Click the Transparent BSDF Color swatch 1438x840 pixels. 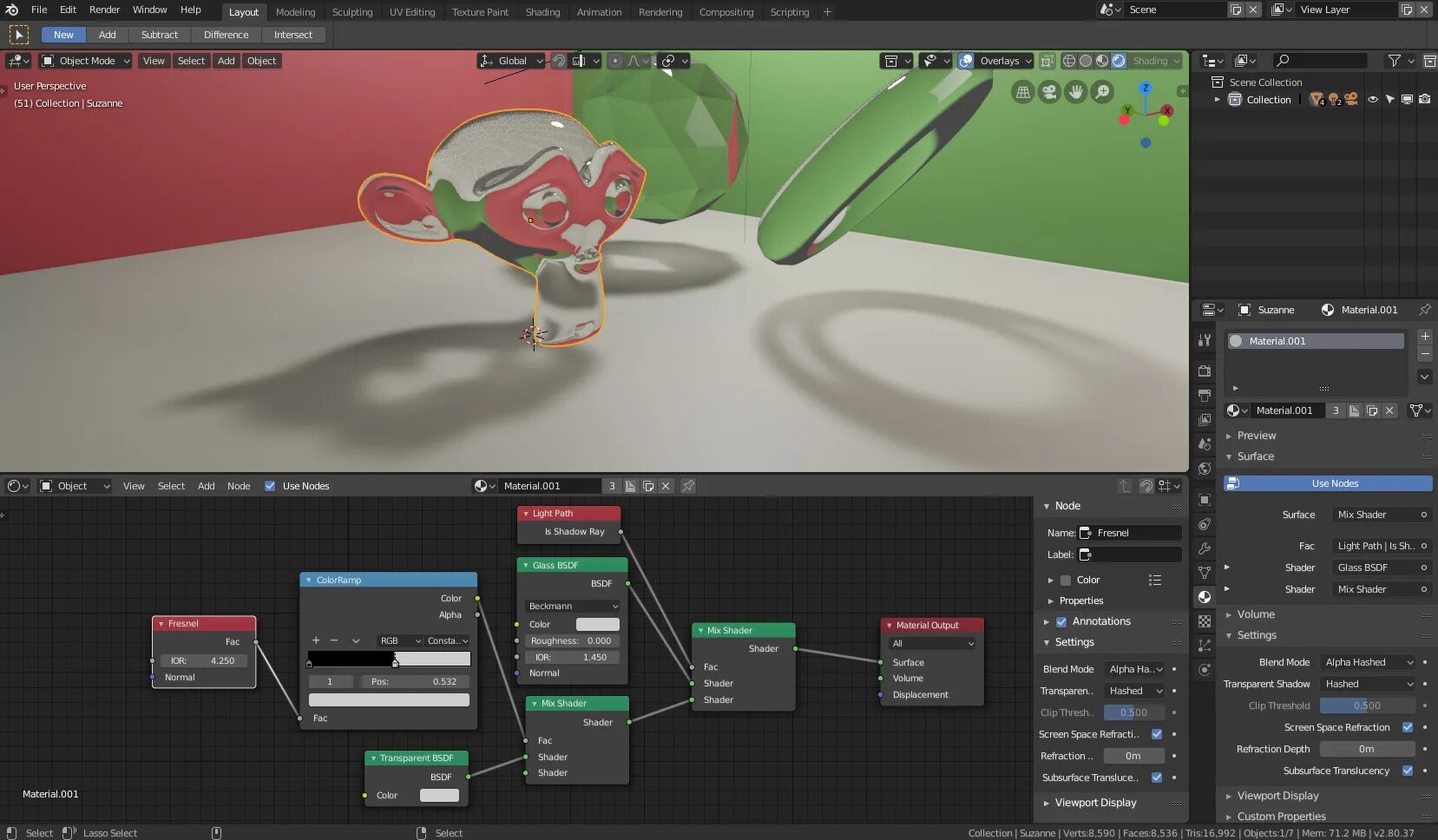[439, 795]
